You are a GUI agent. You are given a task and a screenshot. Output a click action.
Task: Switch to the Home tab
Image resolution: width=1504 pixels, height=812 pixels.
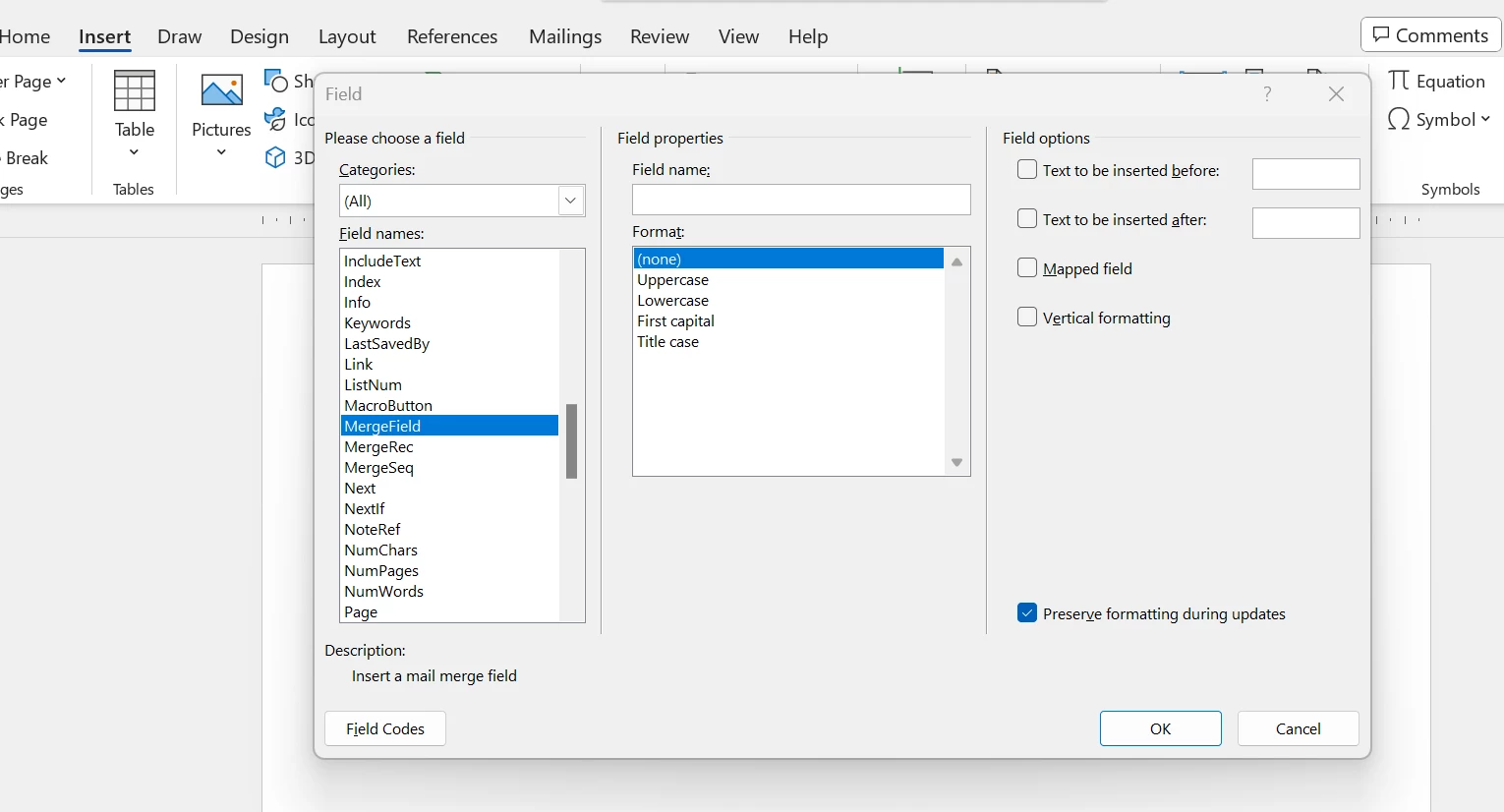pos(25,36)
